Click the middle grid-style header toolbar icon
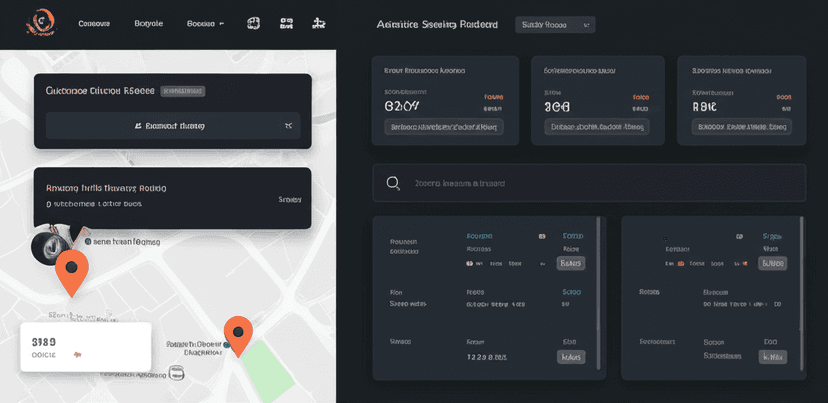828x403 pixels. pyautogui.click(x=286, y=23)
